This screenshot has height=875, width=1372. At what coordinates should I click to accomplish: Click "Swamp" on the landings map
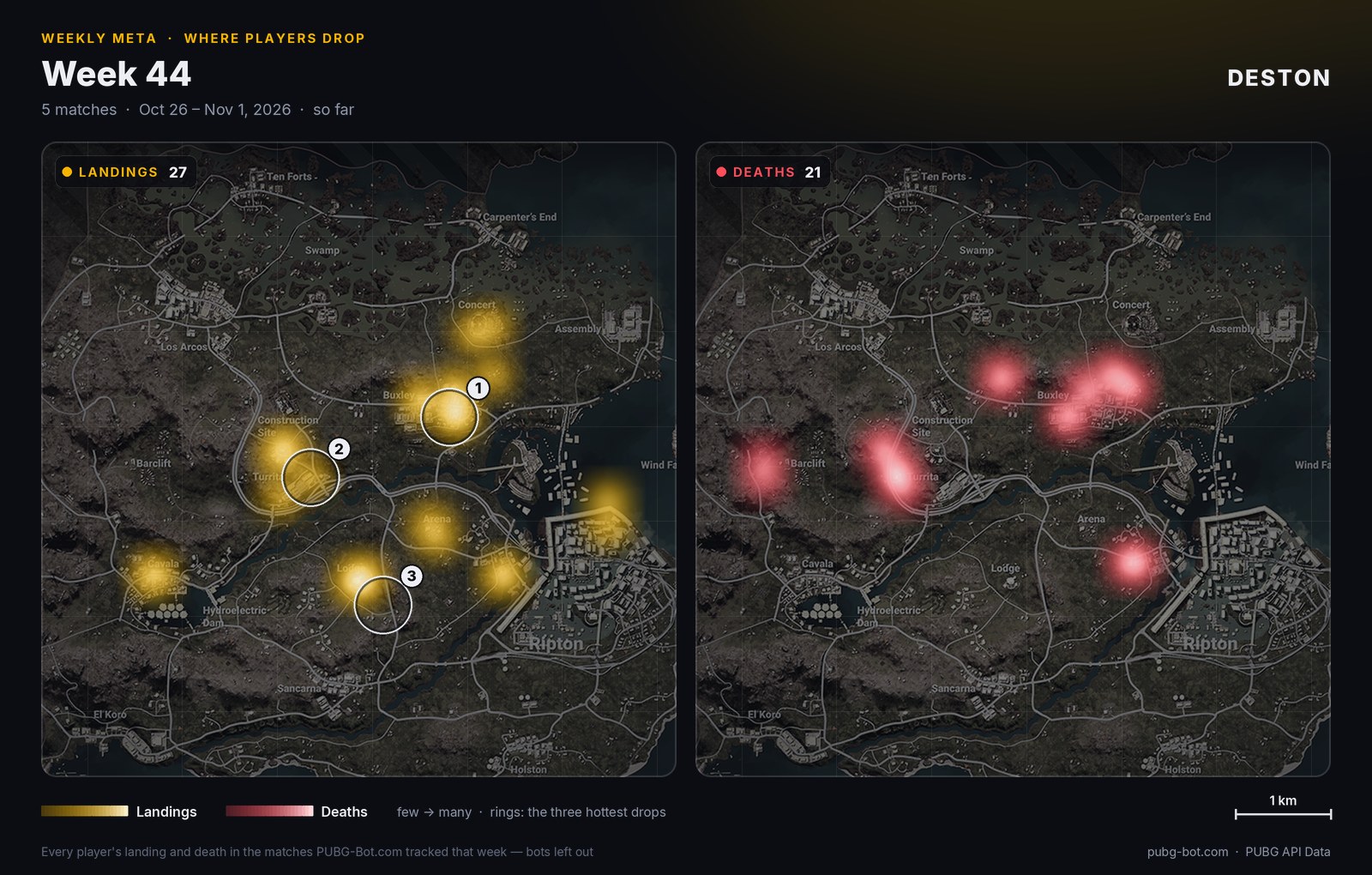(x=322, y=250)
